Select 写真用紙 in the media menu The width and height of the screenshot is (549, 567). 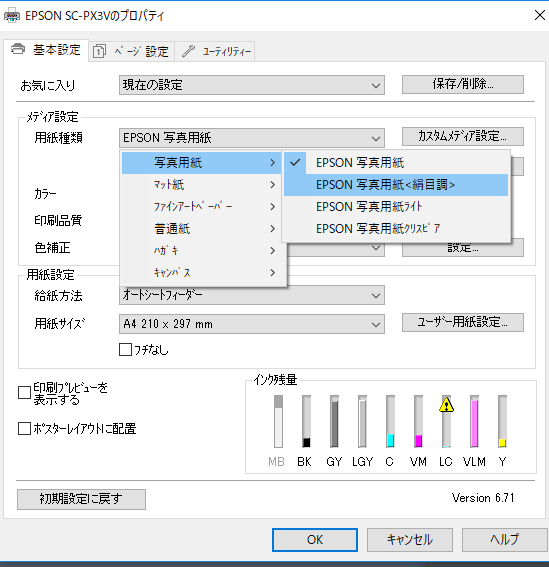point(201,163)
